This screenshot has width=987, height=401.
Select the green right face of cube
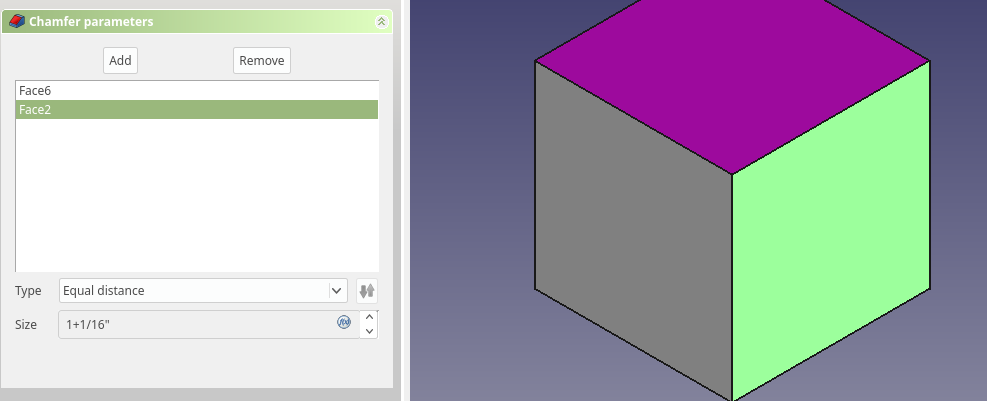pyautogui.click(x=831, y=230)
